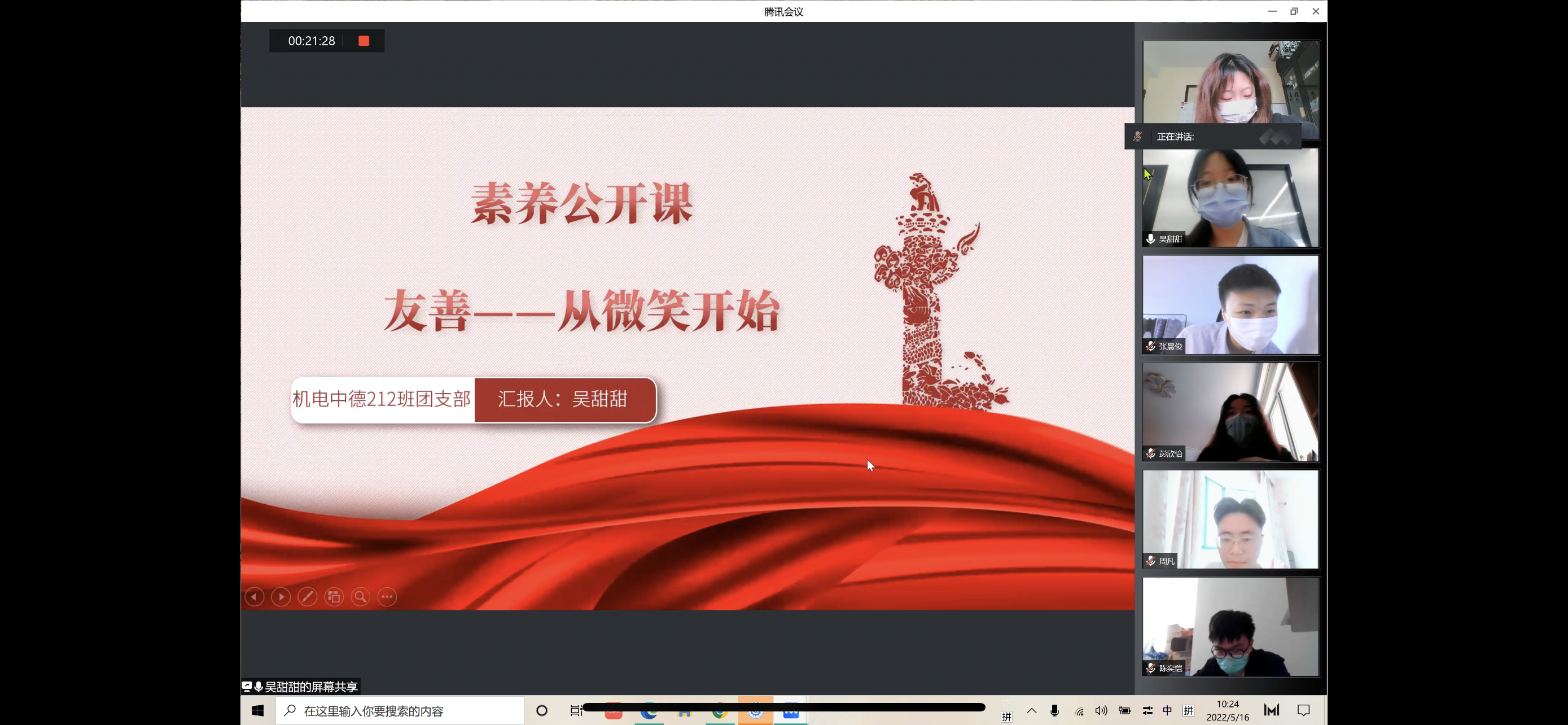
Task: Open the Windows notification center
Action: (1303, 710)
